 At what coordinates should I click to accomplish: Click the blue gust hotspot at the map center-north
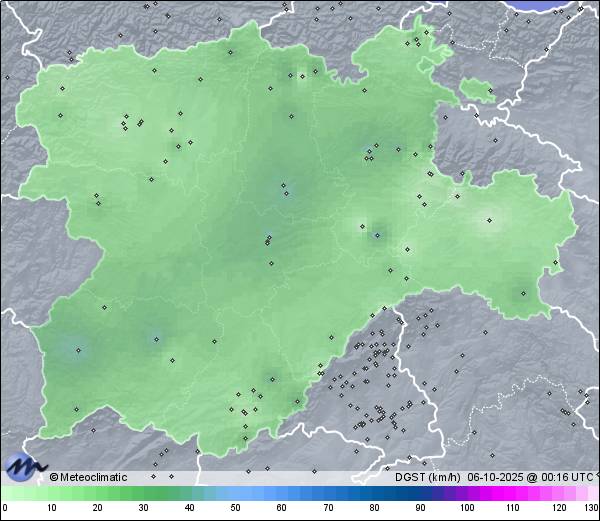(284, 188)
